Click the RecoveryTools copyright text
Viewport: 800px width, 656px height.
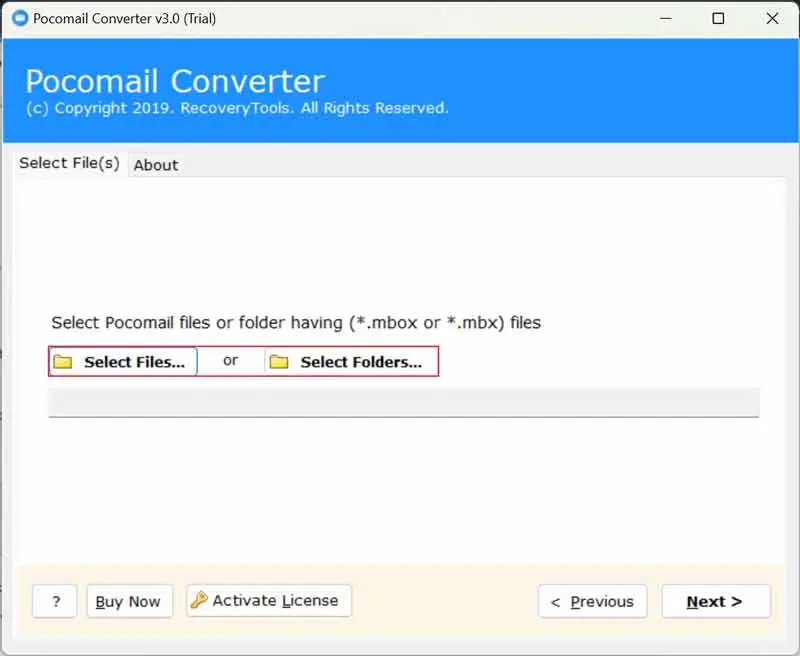(x=237, y=108)
